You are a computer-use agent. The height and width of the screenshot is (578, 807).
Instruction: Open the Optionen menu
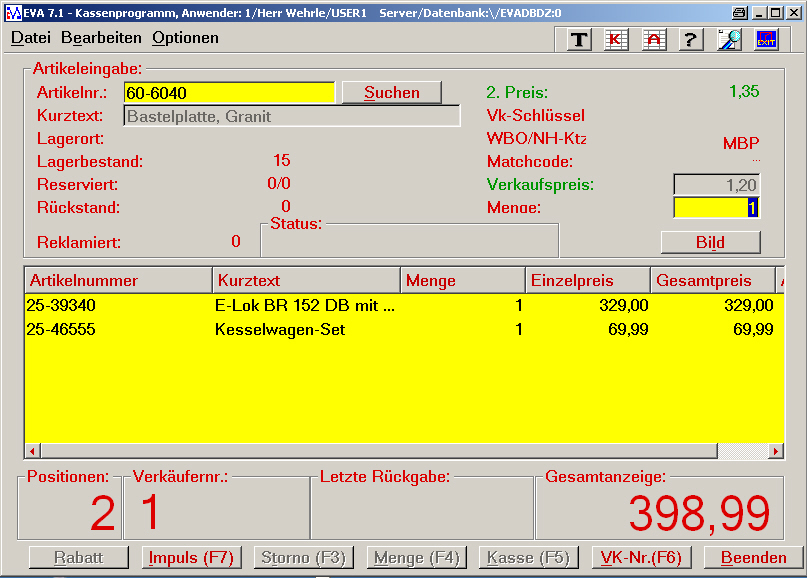(x=185, y=38)
